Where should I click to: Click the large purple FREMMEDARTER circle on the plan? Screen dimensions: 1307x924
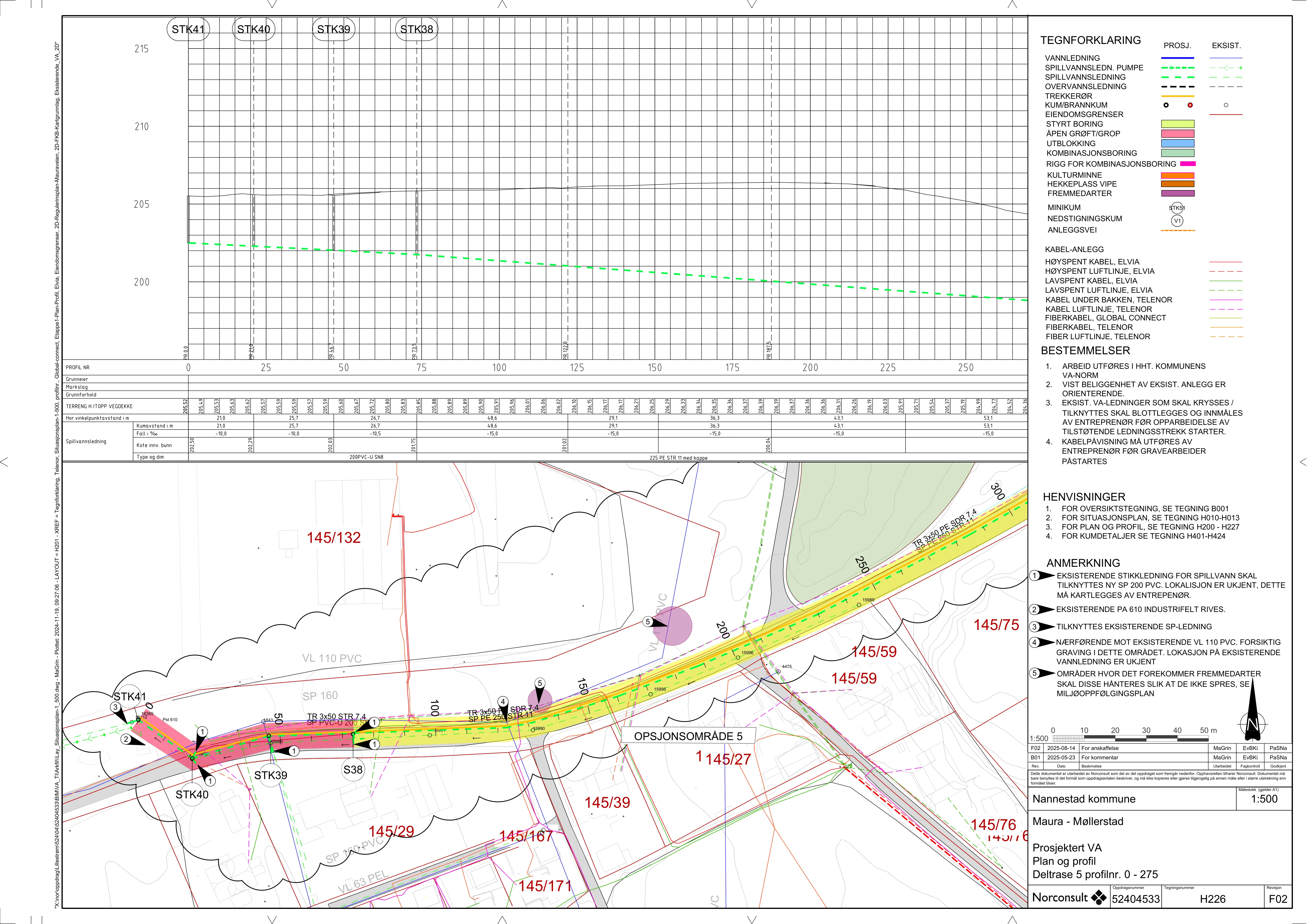[x=673, y=626]
